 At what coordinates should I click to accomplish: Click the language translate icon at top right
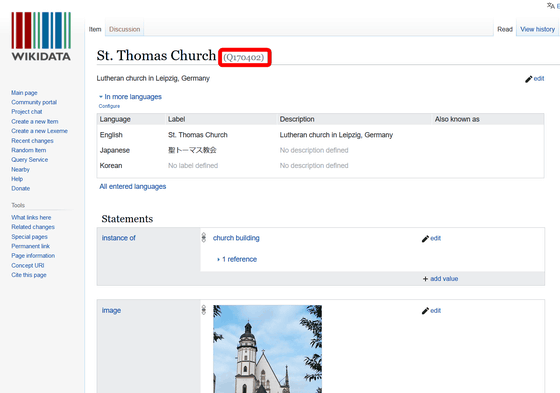click(x=550, y=6)
